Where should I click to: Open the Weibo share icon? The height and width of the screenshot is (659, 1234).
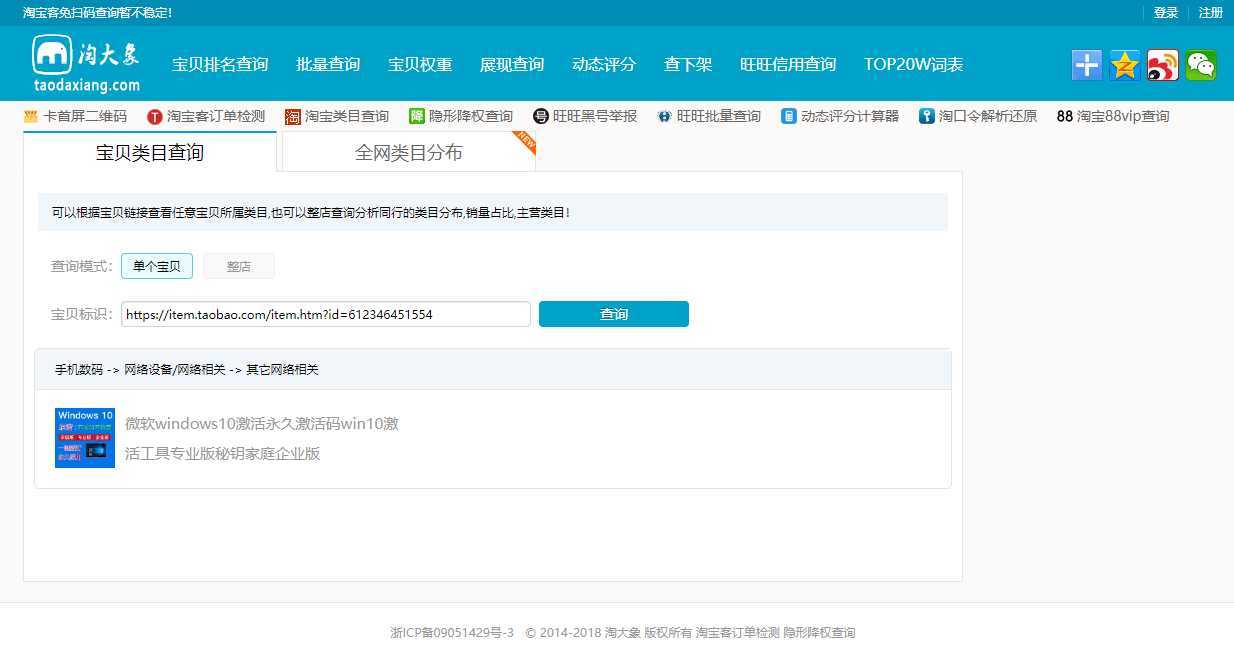point(1163,65)
